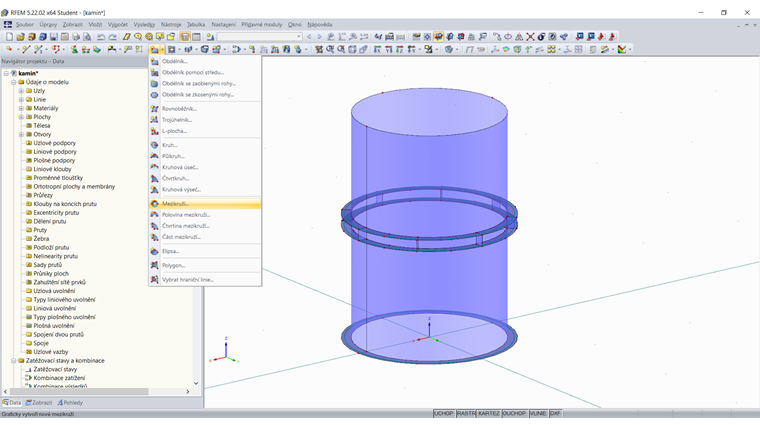Collapse Zatěžovací stavy a kombinace node
Viewport: 760px width, 425px height.
coord(14,361)
